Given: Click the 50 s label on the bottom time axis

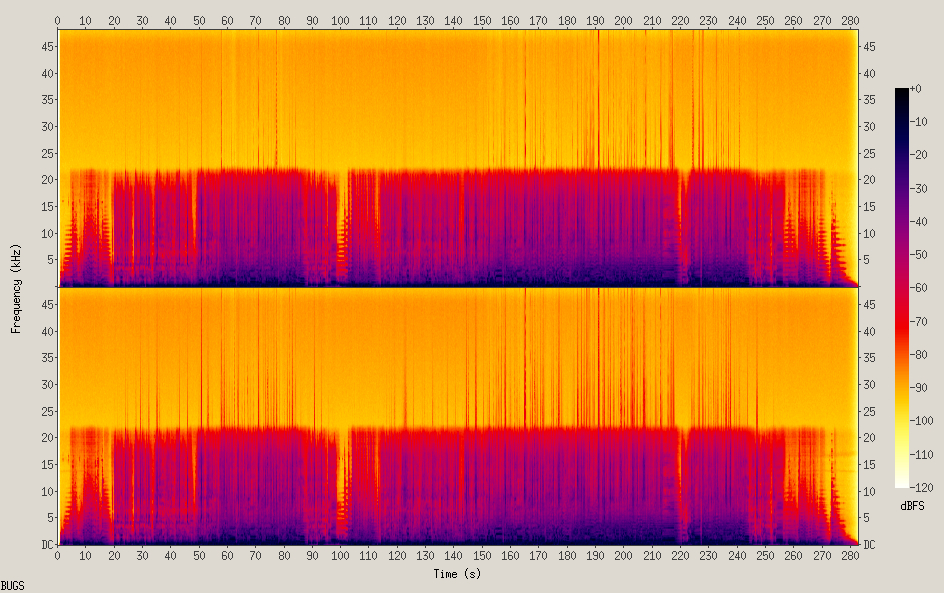Looking at the screenshot, I should pyautogui.click(x=199, y=556).
